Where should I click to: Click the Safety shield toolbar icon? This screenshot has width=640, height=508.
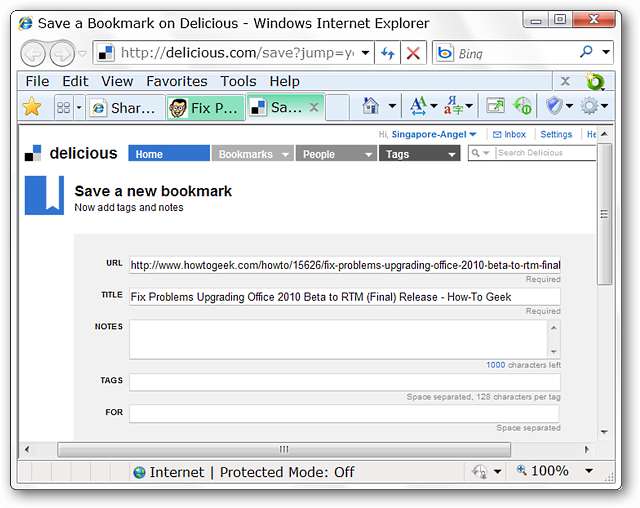pos(554,106)
